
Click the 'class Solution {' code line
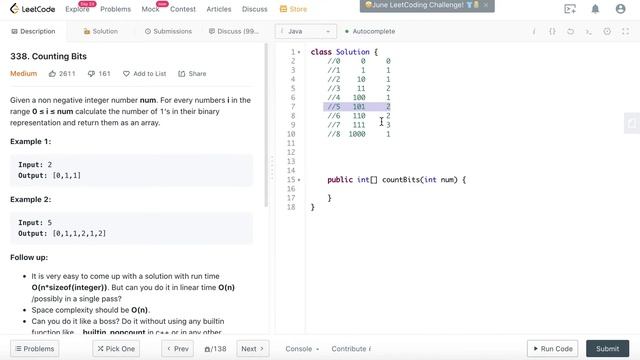[344, 52]
